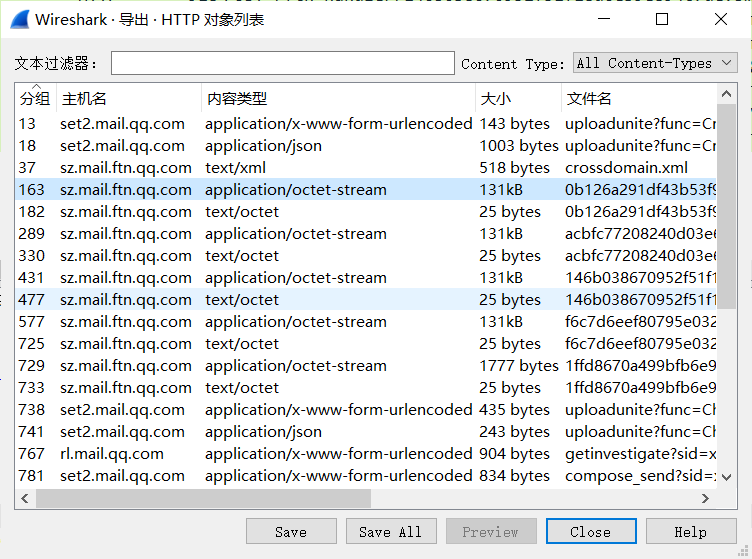Viewport: 752px width, 559px height.
Task: Select packet 37 crossdomain.xml row
Action: click(366, 168)
